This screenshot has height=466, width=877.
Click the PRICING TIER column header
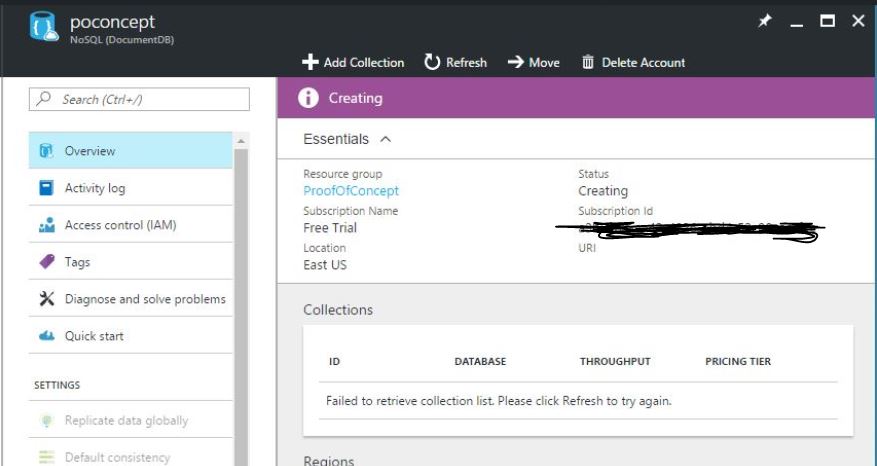point(738,361)
